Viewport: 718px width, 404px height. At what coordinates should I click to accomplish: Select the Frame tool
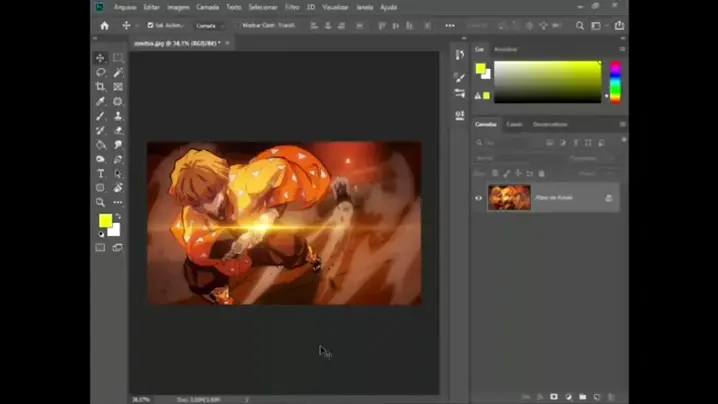coord(118,87)
